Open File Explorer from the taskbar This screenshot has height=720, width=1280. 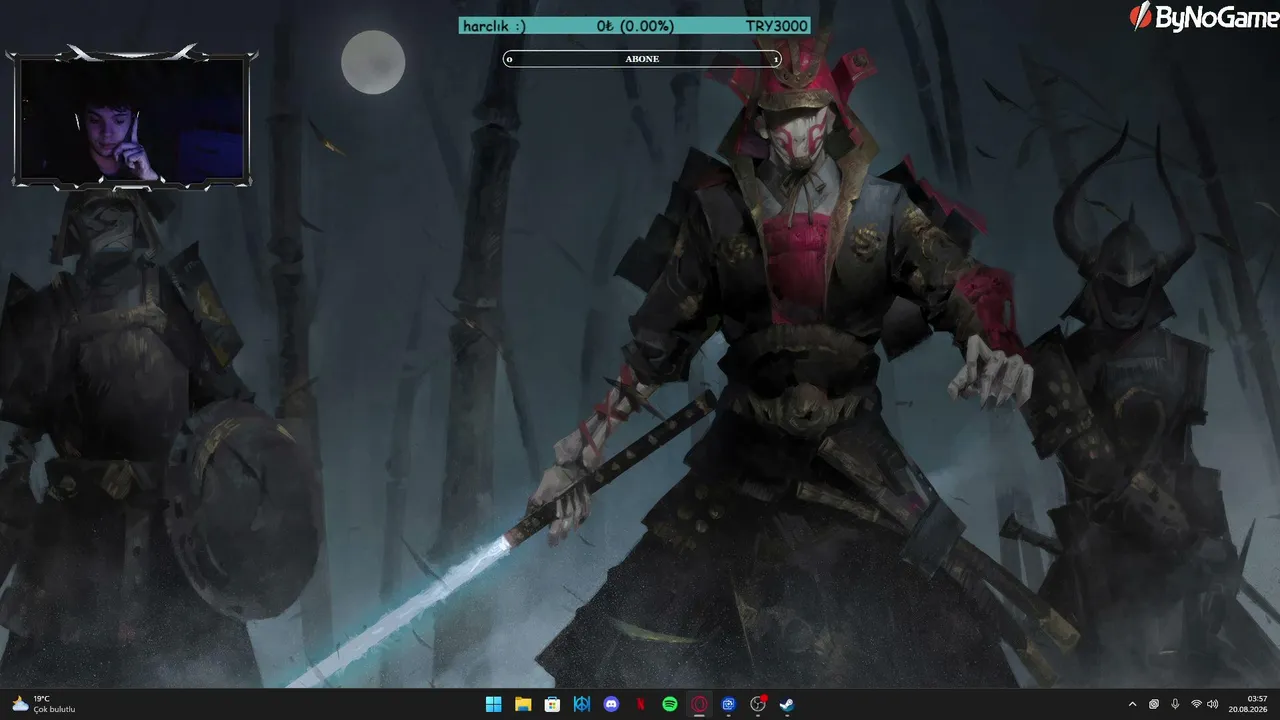point(523,704)
